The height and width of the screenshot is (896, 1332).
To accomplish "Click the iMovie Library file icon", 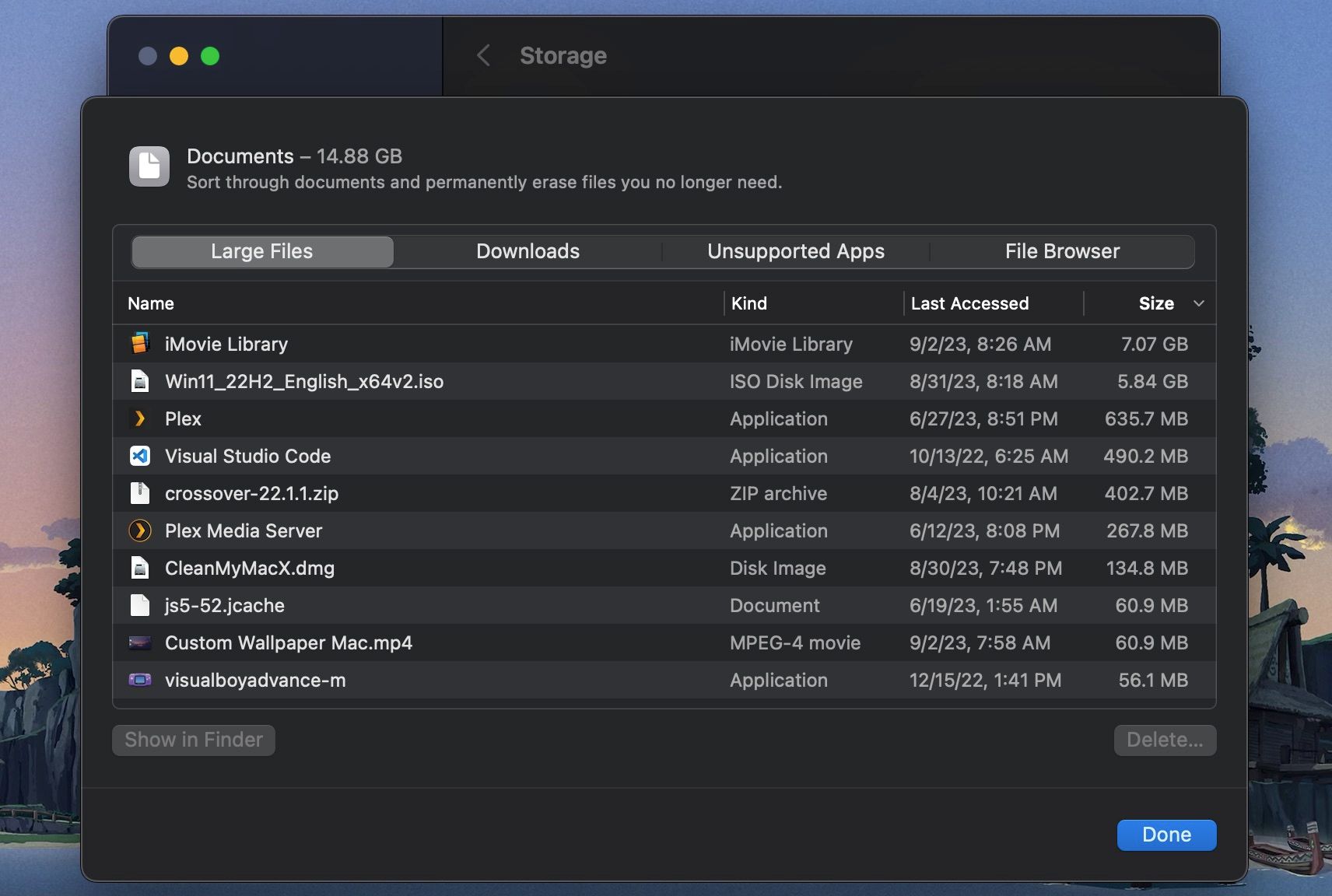I will tap(140, 344).
